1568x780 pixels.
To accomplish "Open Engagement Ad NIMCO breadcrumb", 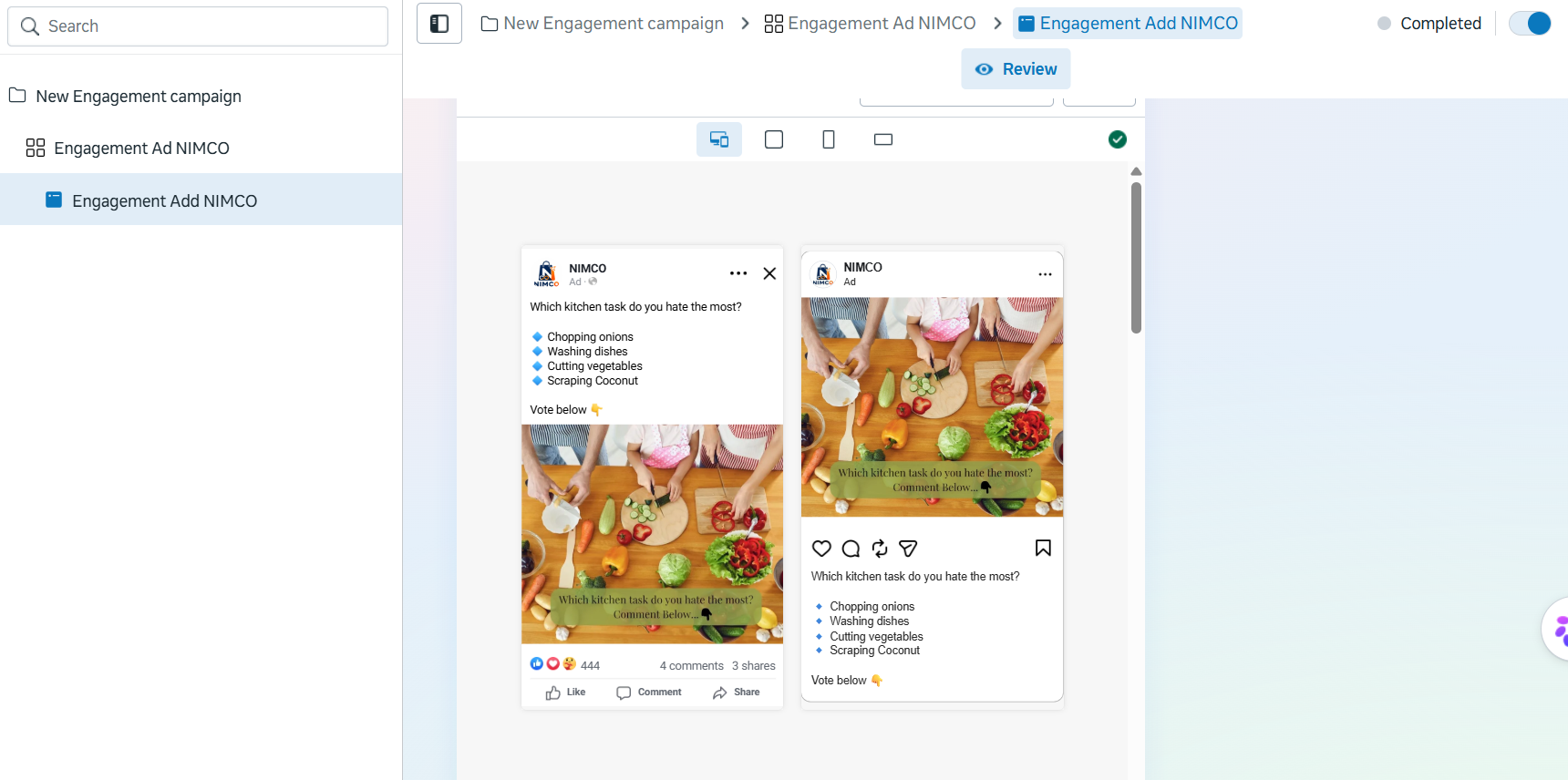I will pyautogui.click(x=870, y=24).
